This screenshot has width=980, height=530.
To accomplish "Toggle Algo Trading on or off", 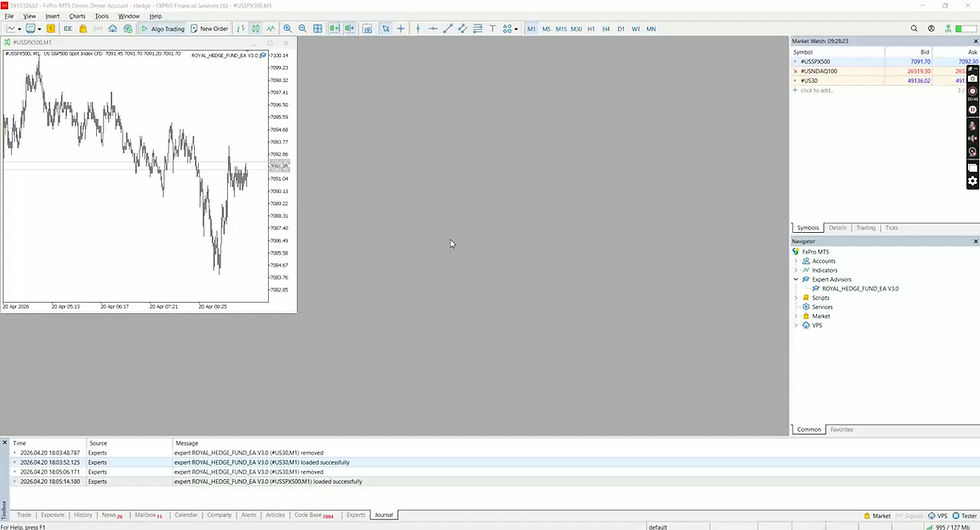I will (x=162, y=29).
